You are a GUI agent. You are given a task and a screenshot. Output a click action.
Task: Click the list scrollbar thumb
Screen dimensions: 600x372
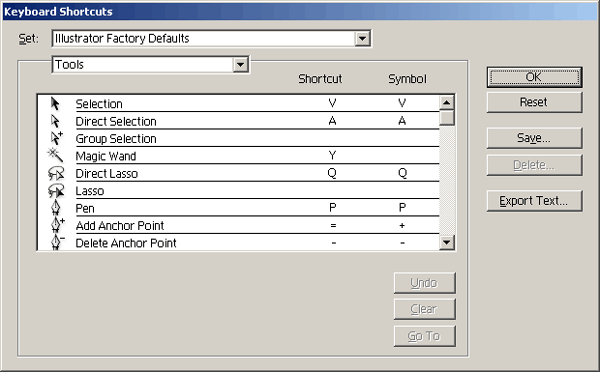coord(447,117)
